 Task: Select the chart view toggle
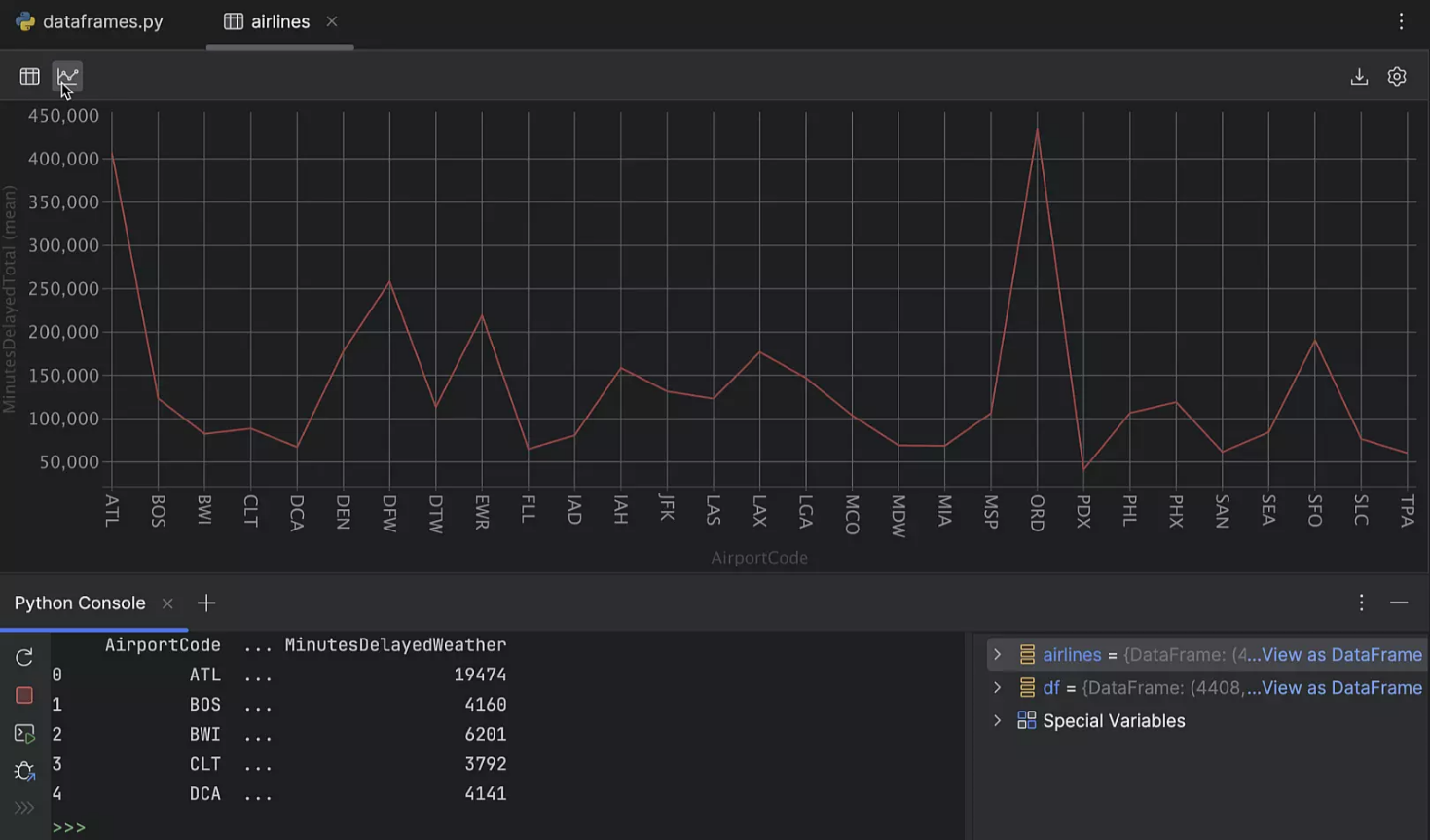click(x=66, y=76)
